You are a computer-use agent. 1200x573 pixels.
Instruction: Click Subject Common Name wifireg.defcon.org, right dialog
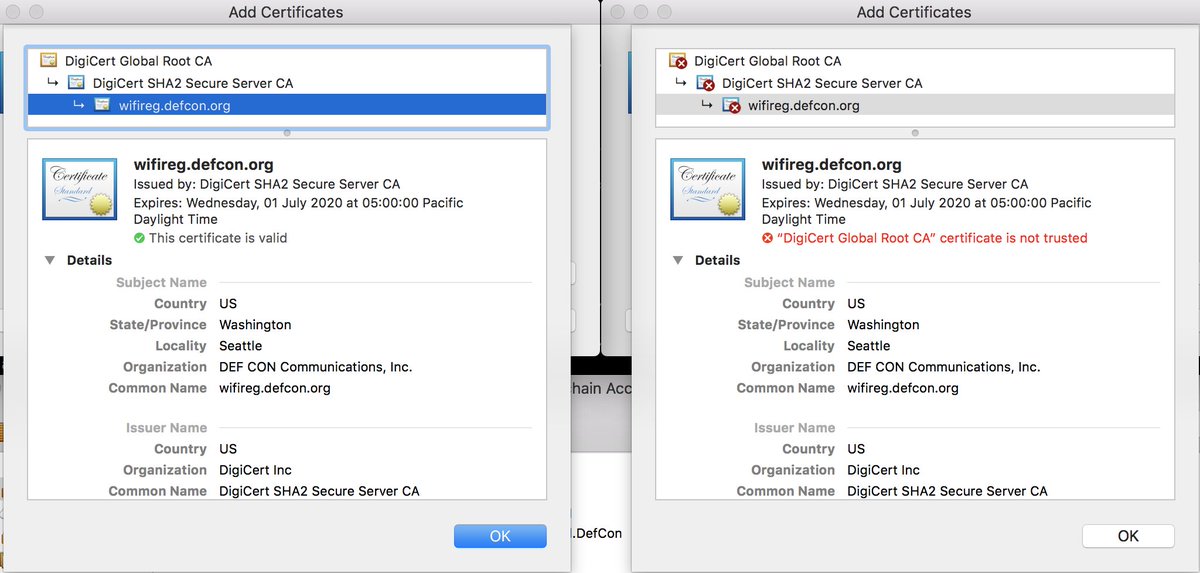point(903,388)
